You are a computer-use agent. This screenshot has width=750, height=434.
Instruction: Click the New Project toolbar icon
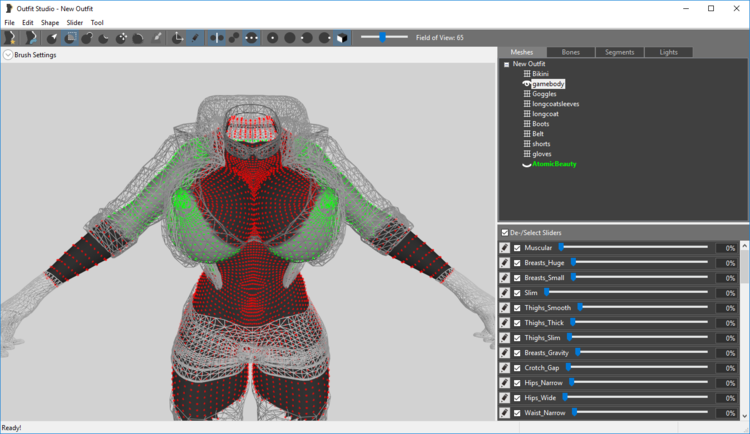(x=10, y=38)
